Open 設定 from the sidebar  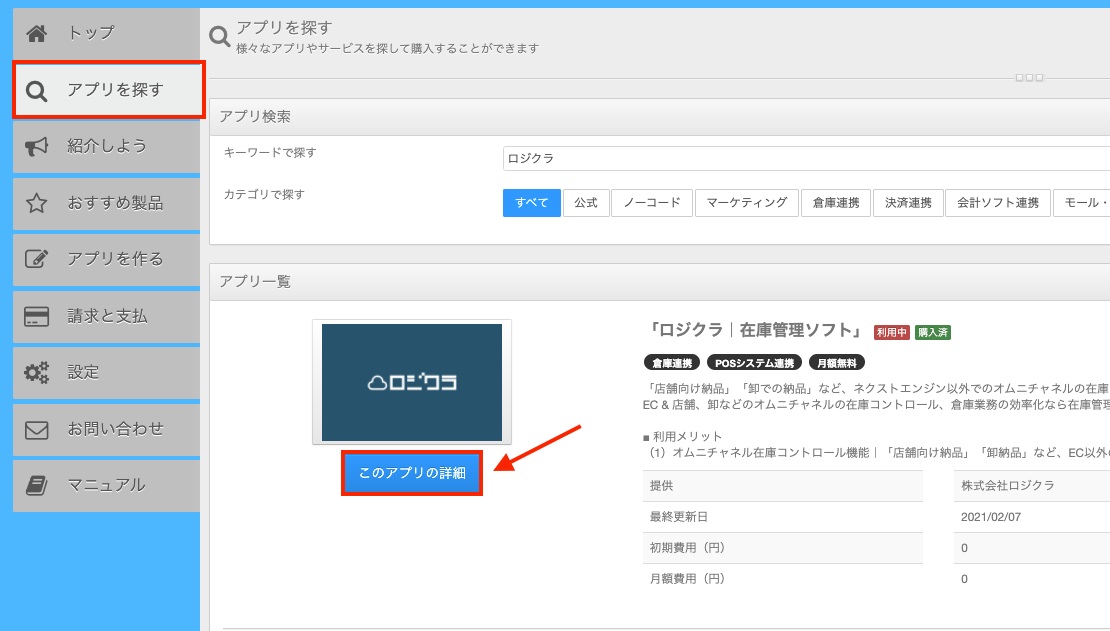pos(106,373)
